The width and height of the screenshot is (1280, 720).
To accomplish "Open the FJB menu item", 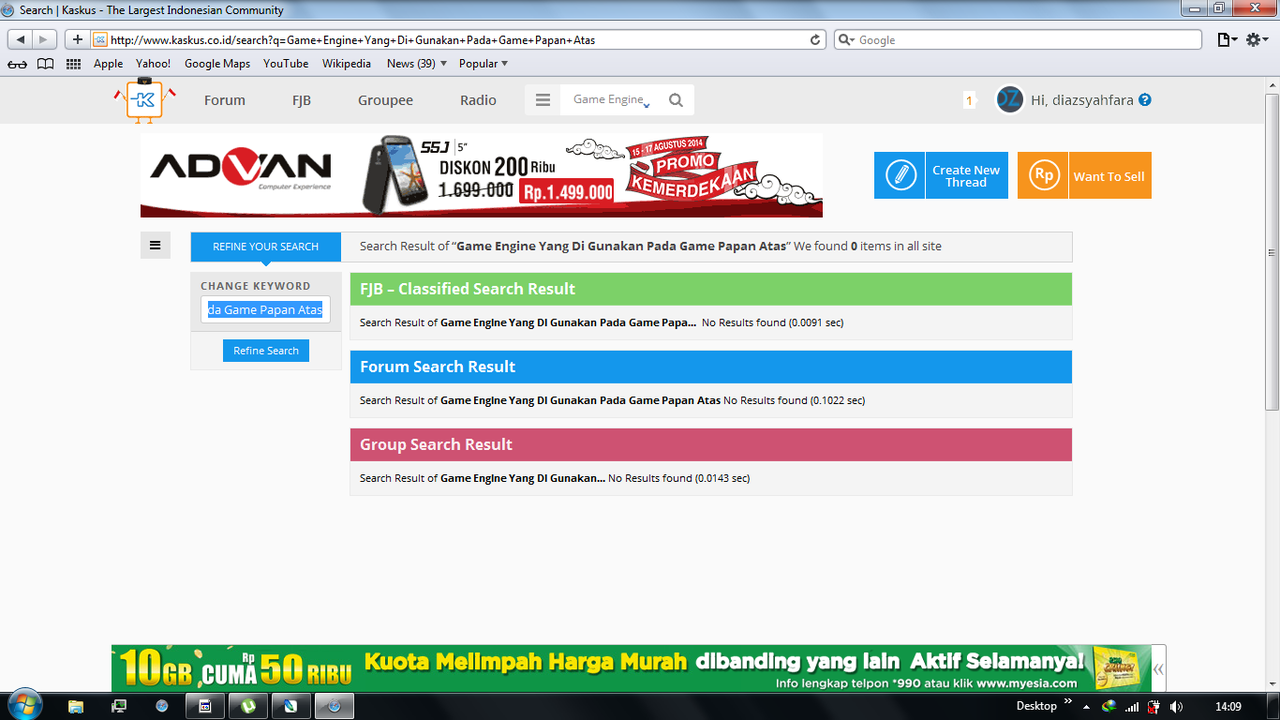I will tap(302, 100).
